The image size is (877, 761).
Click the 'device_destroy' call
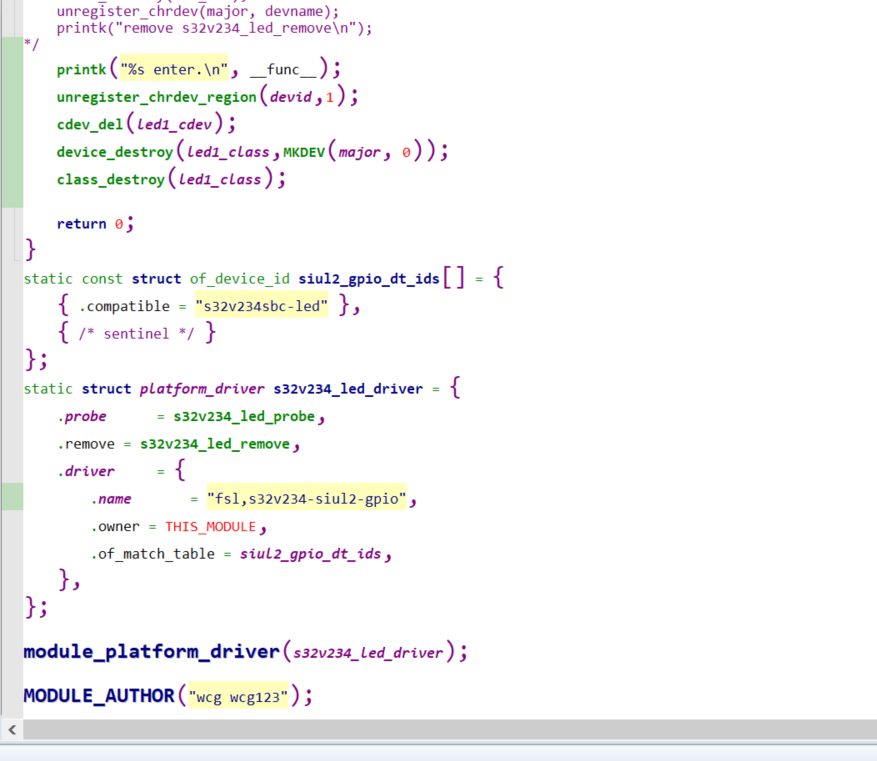click(x=115, y=152)
